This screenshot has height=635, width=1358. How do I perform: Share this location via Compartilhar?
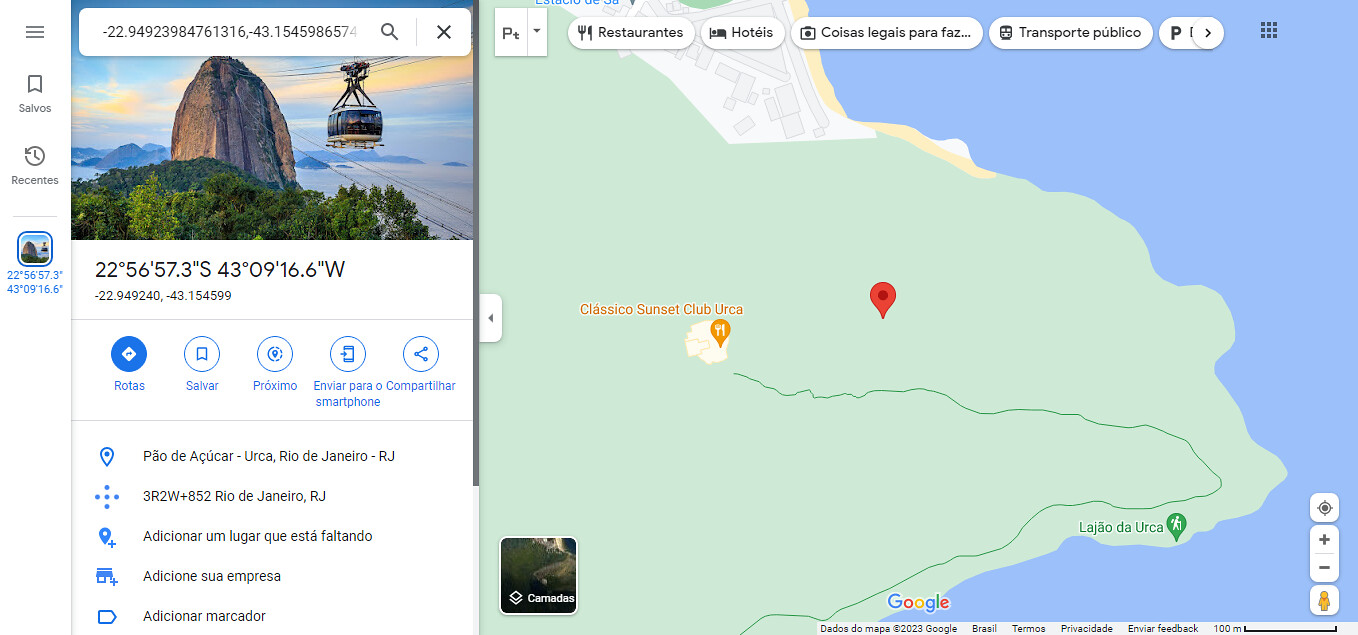point(421,364)
